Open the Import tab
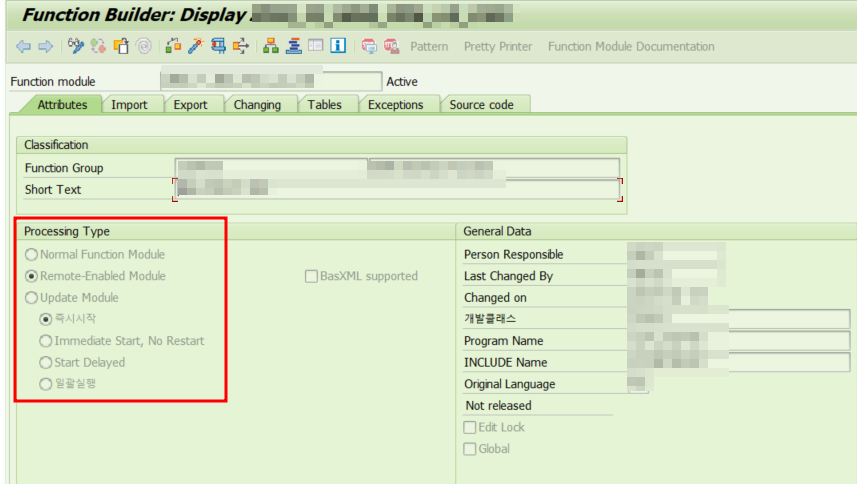This screenshot has height=484, width=857. point(129,104)
